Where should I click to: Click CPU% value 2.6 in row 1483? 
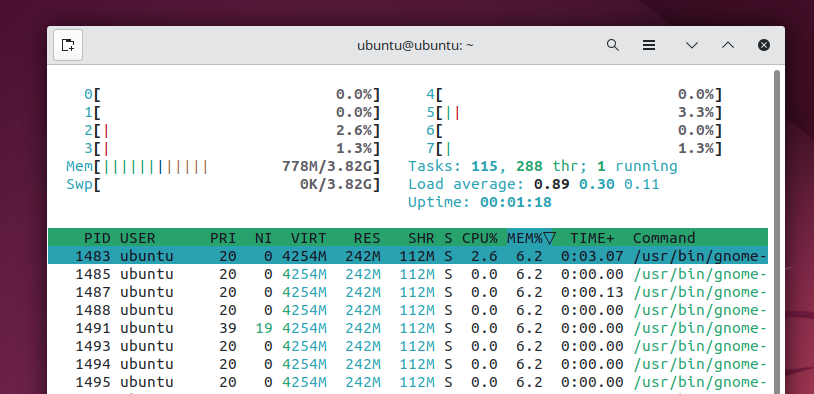(x=484, y=256)
